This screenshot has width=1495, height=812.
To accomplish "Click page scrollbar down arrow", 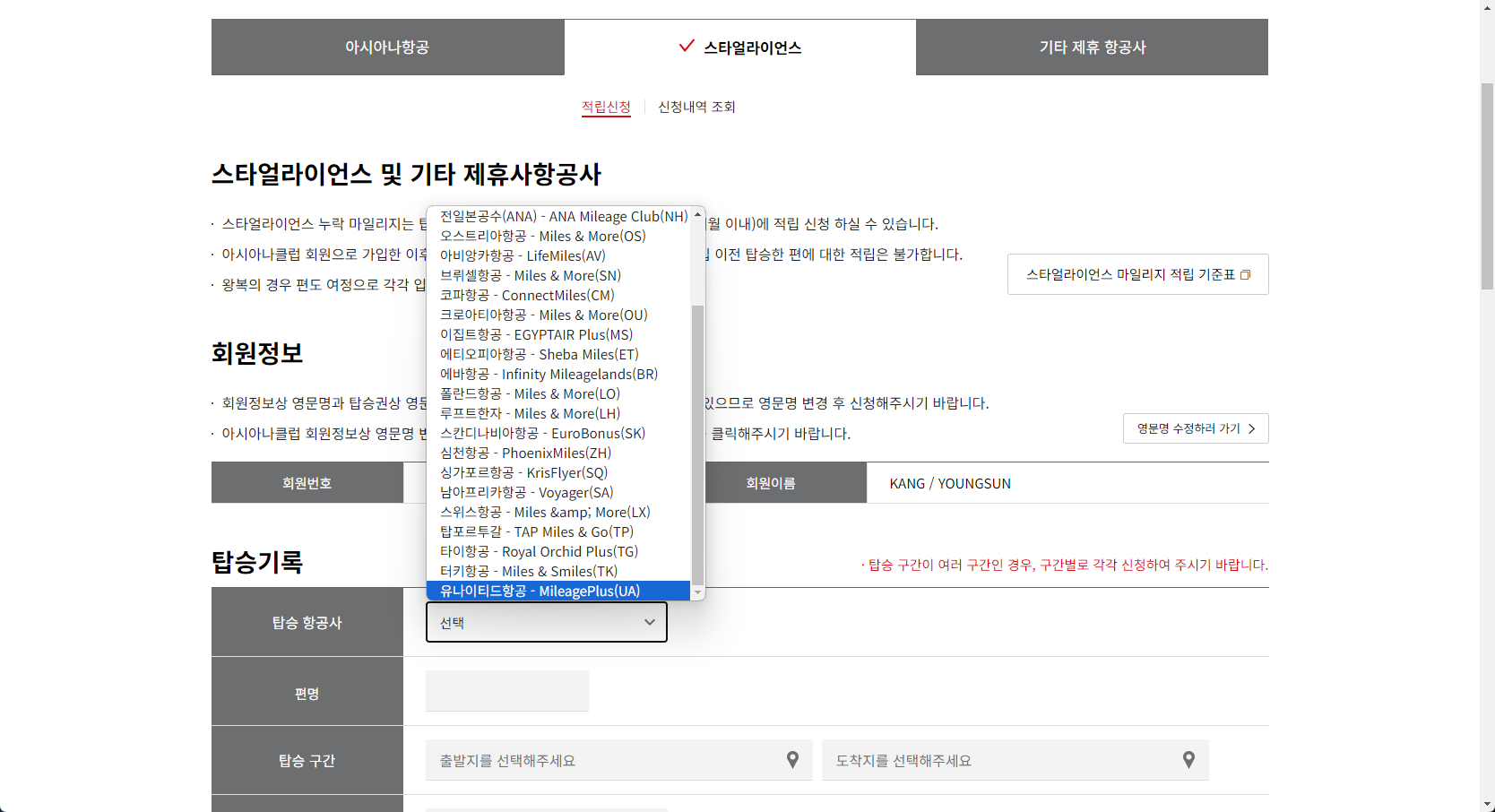I will coord(1487,805).
